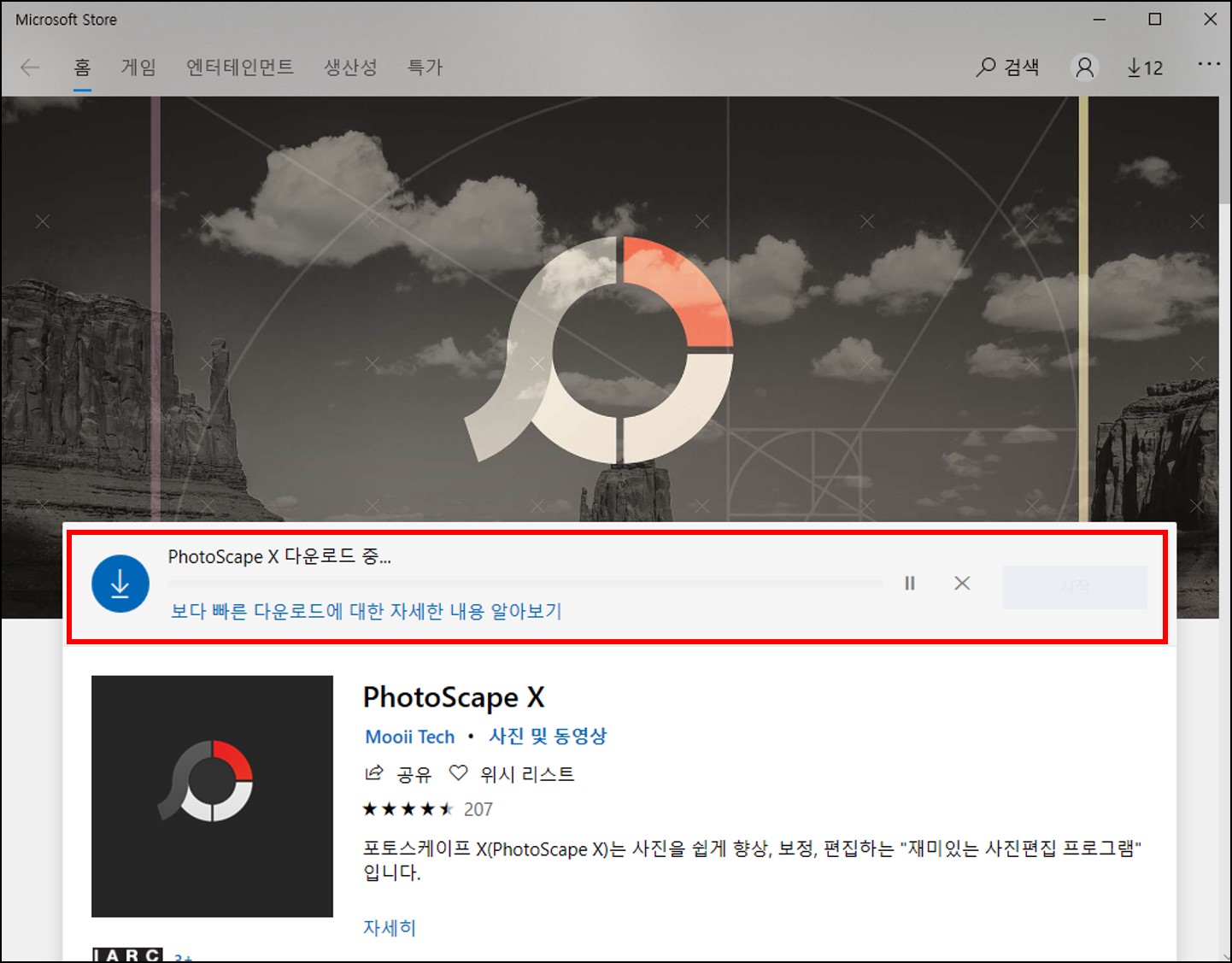Cancel the PhotoScape X download
The width and height of the screenshot is (1232, 963).
962,583
